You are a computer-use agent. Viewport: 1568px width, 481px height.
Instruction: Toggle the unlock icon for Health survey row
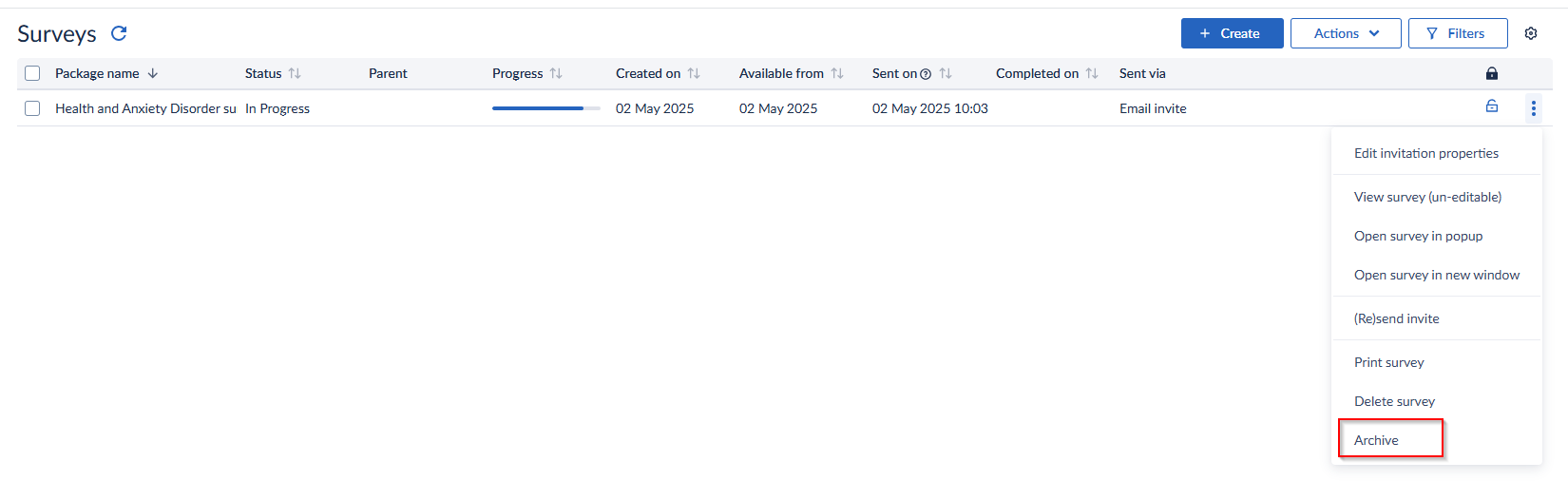1492,106
